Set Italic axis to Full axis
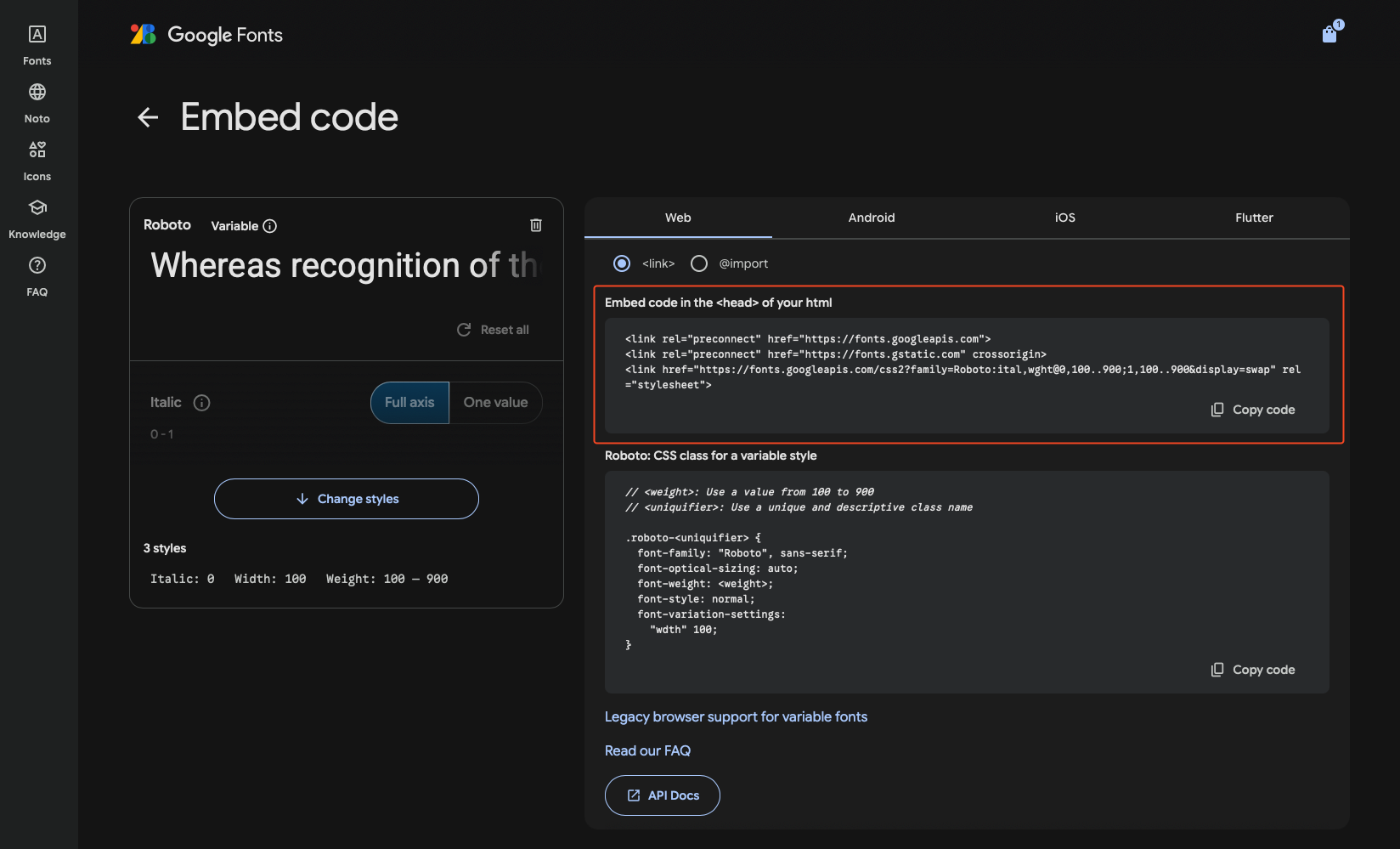The image size is (1400, 849). [409, 403]
